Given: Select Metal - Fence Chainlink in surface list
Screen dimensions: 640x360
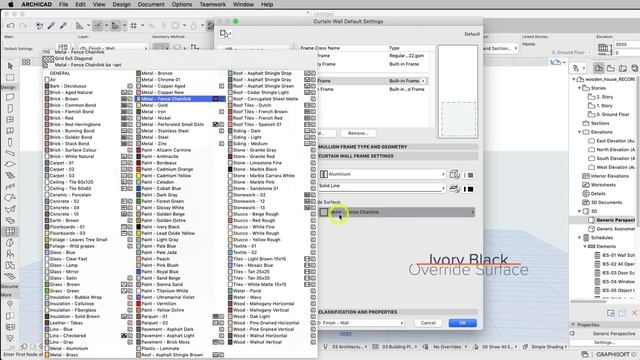Looking at the screenshot, I should pyautogui.click(x=180, y=99).
